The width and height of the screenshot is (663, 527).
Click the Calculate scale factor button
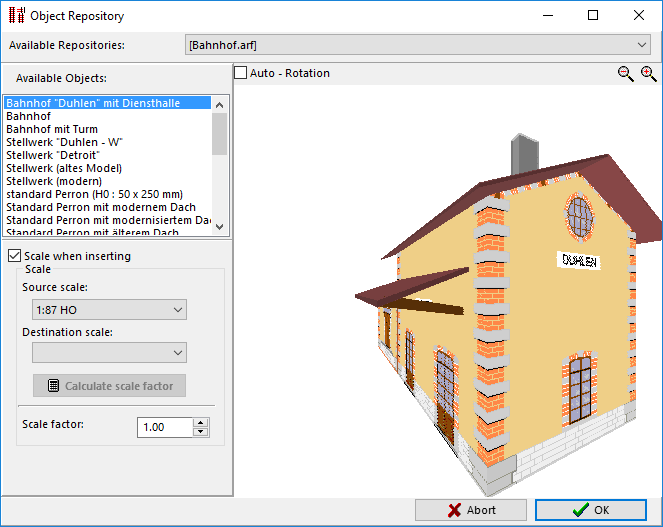109,385
